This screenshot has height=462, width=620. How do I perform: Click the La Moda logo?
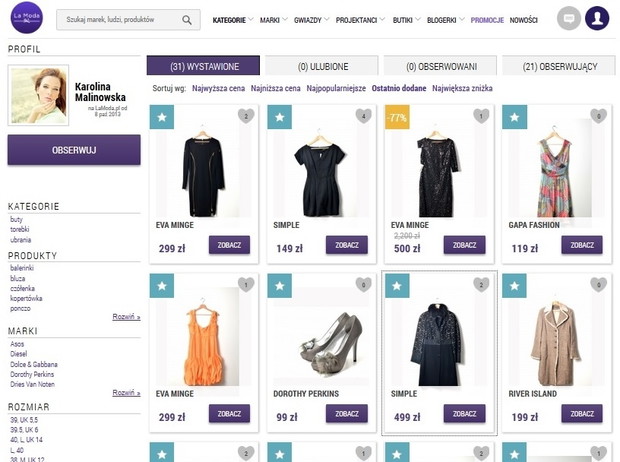click(26, 18)
